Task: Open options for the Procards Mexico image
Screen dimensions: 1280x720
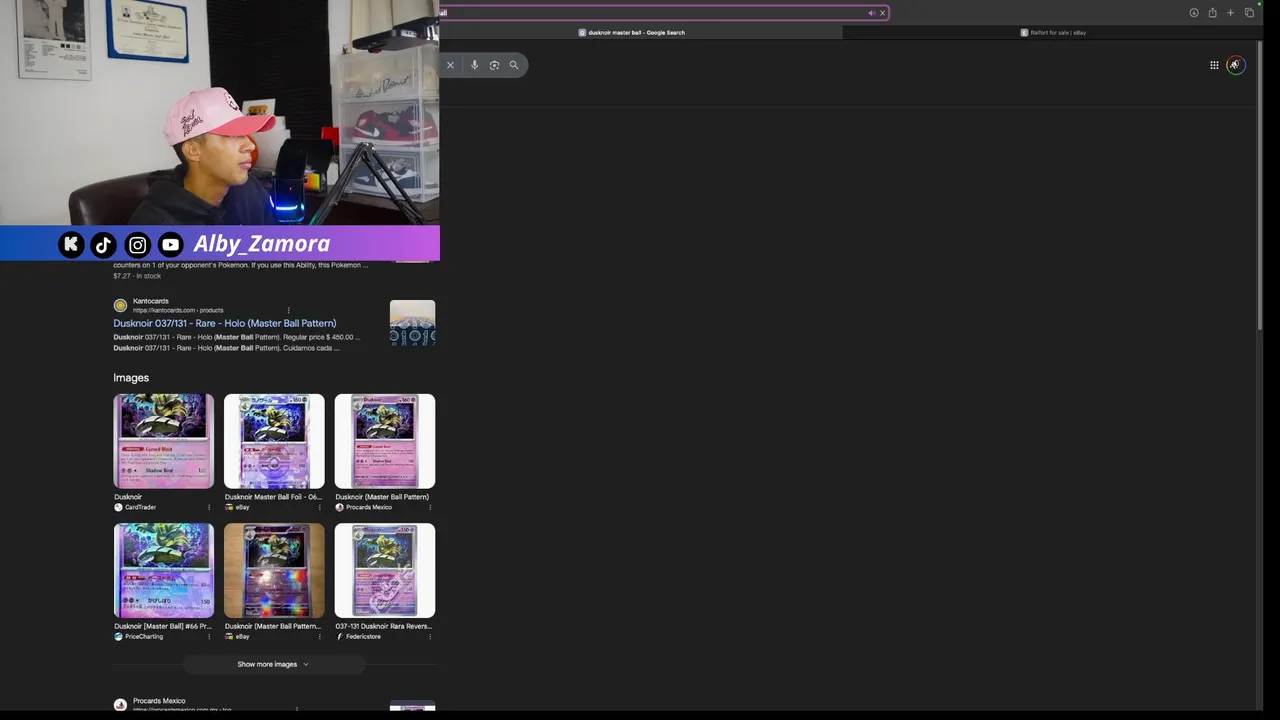Action: coord(430,507)
